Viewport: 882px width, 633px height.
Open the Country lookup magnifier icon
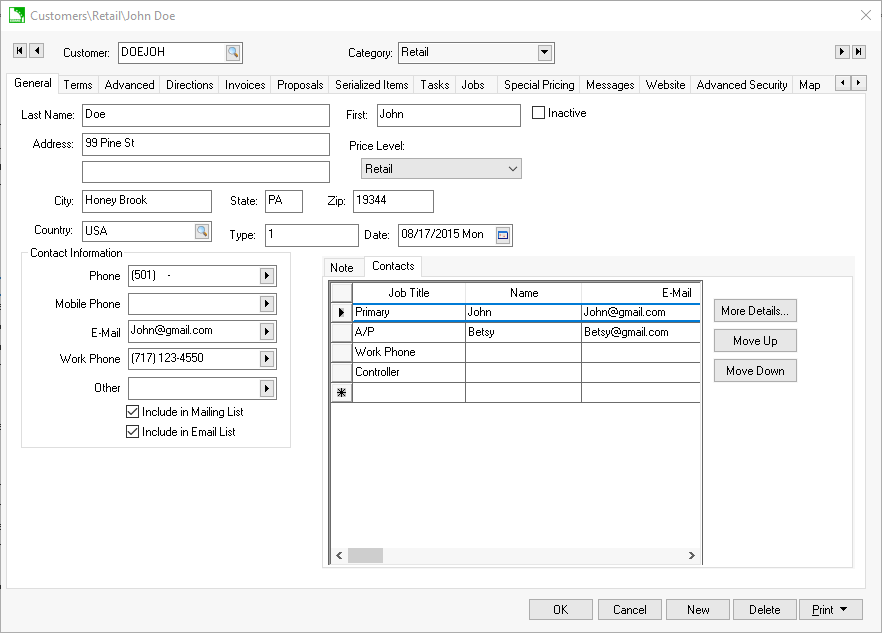pyautogui.click(x=202, y=231)
